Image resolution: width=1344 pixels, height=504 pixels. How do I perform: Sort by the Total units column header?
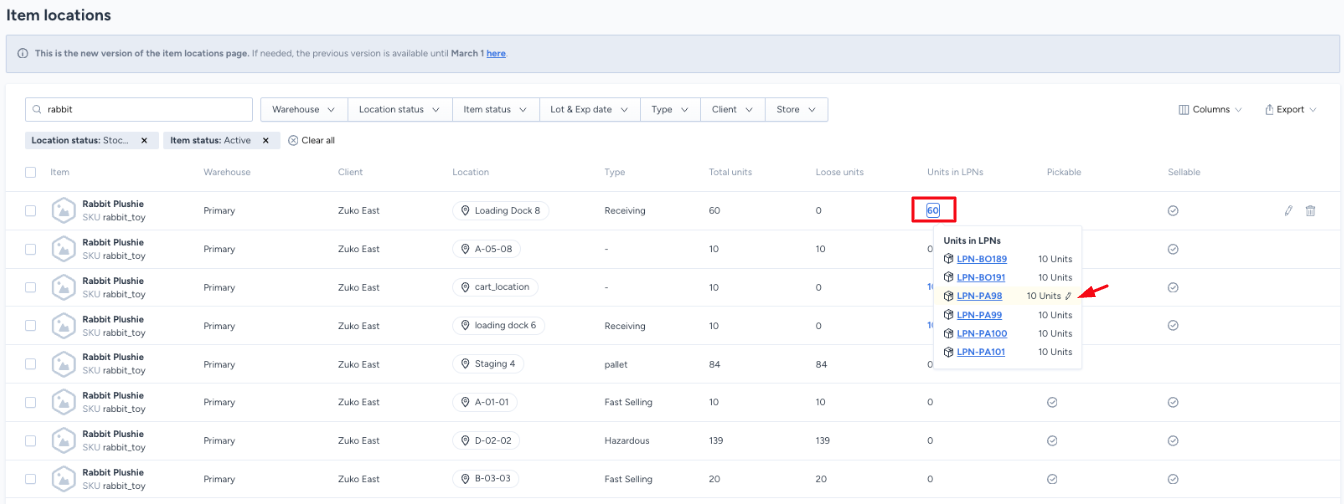[x=730, y=172]
